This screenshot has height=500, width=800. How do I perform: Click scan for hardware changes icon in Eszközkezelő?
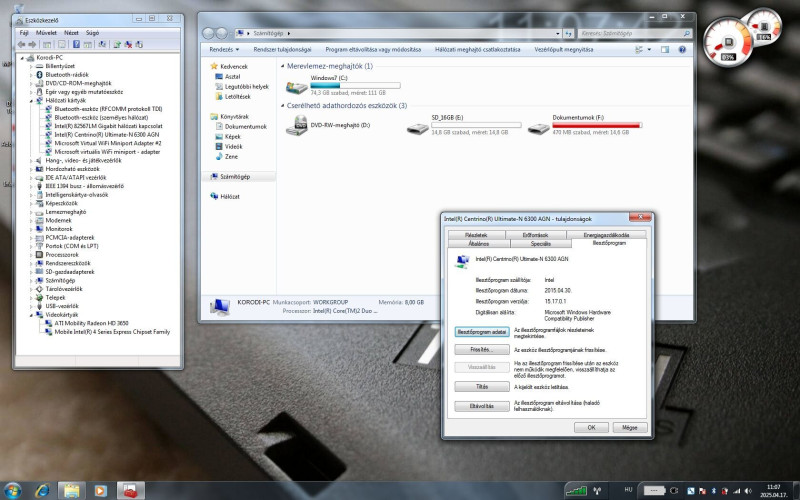(x=102, y=44)
